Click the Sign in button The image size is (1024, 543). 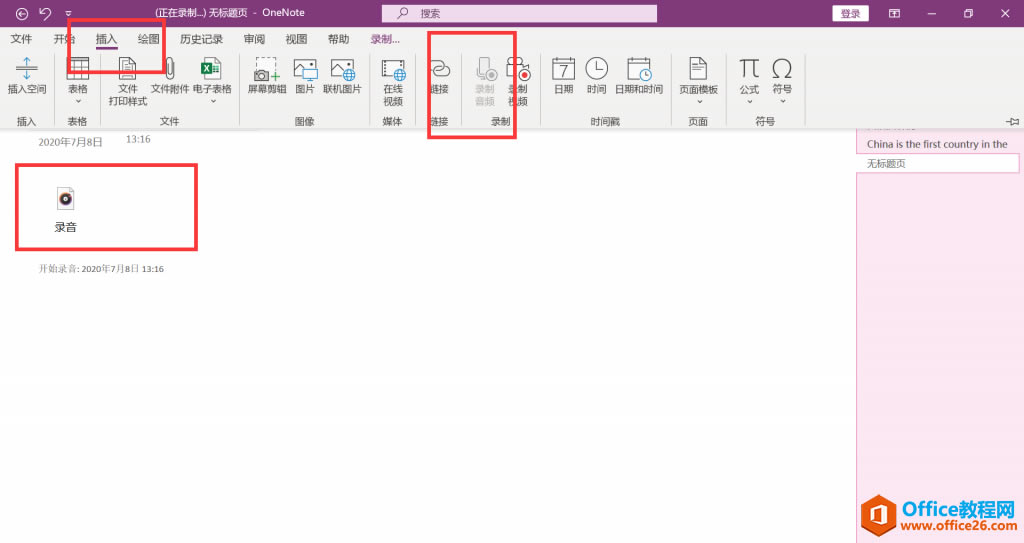(x=850, y=13)
